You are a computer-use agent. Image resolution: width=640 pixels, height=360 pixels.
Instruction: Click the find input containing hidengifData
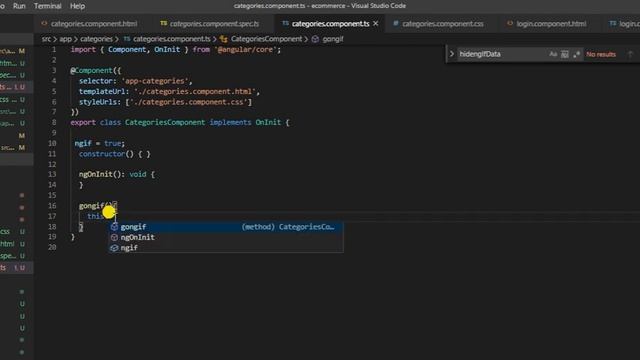502,54
